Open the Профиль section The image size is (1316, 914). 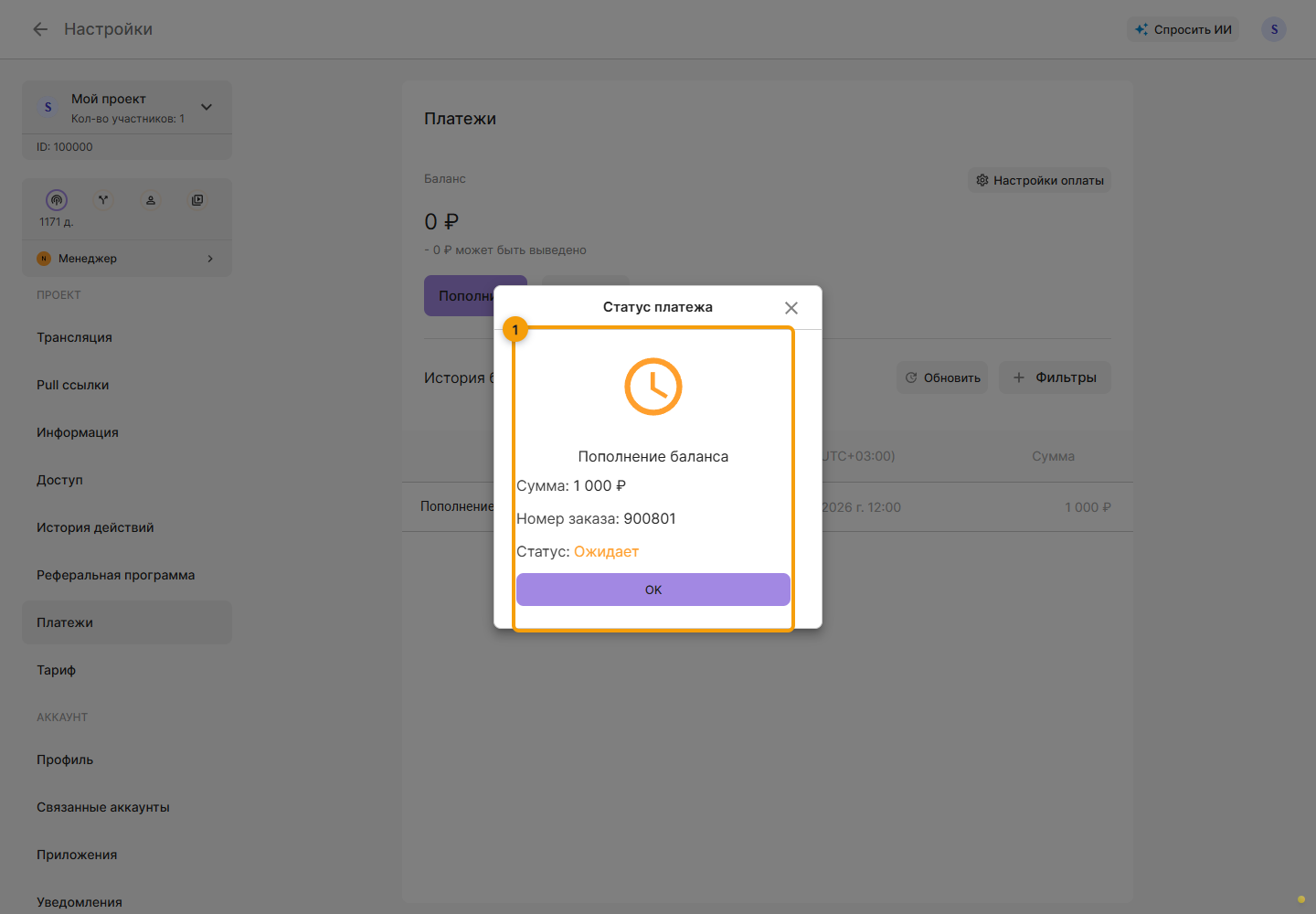point(127,760)
